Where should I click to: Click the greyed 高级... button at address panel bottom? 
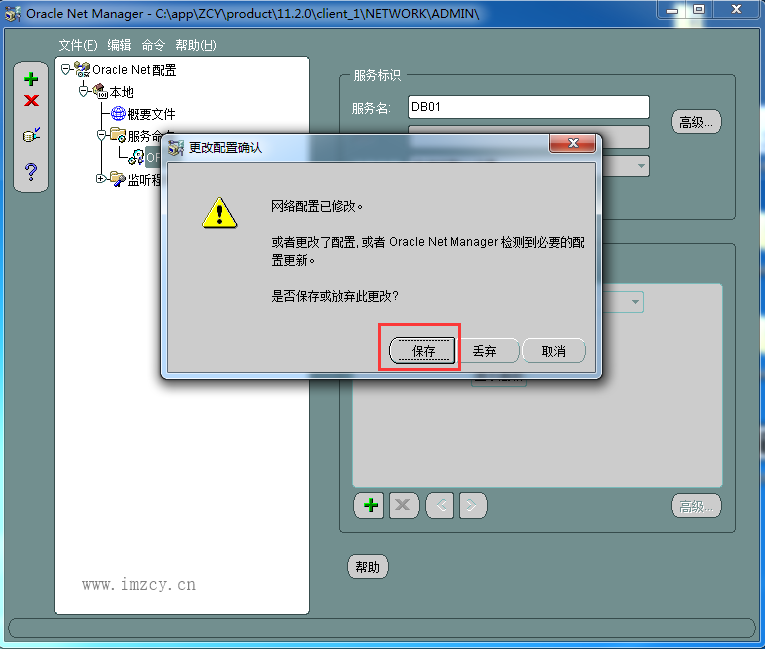pyautogui.click(x=696, y=507)
